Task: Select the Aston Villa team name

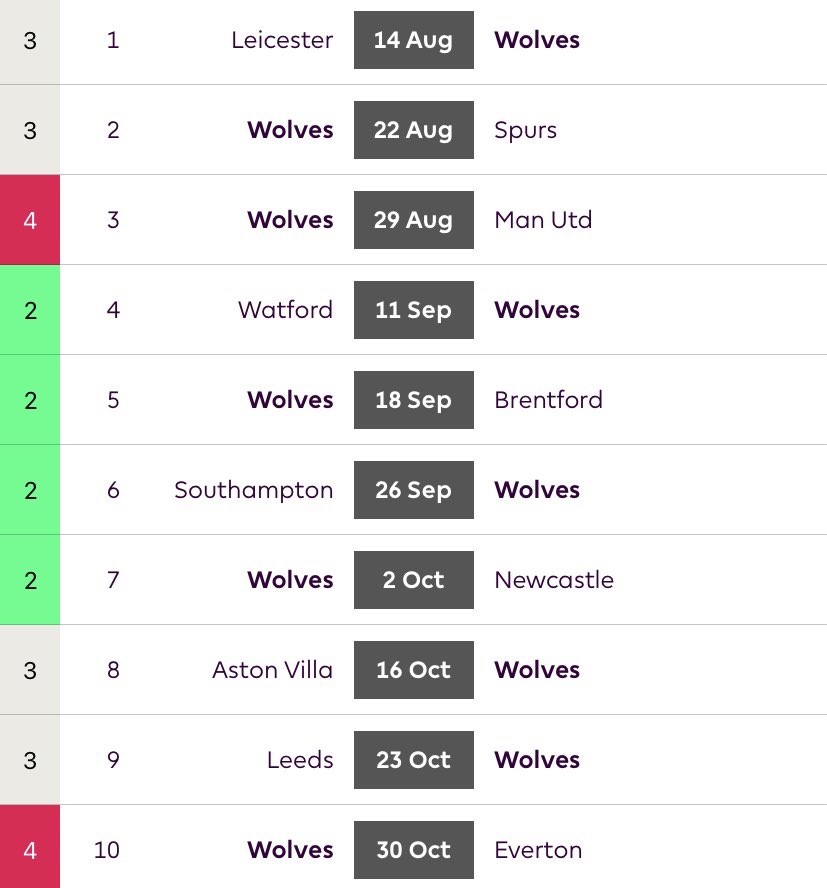Action: click(x=272, y=671)
